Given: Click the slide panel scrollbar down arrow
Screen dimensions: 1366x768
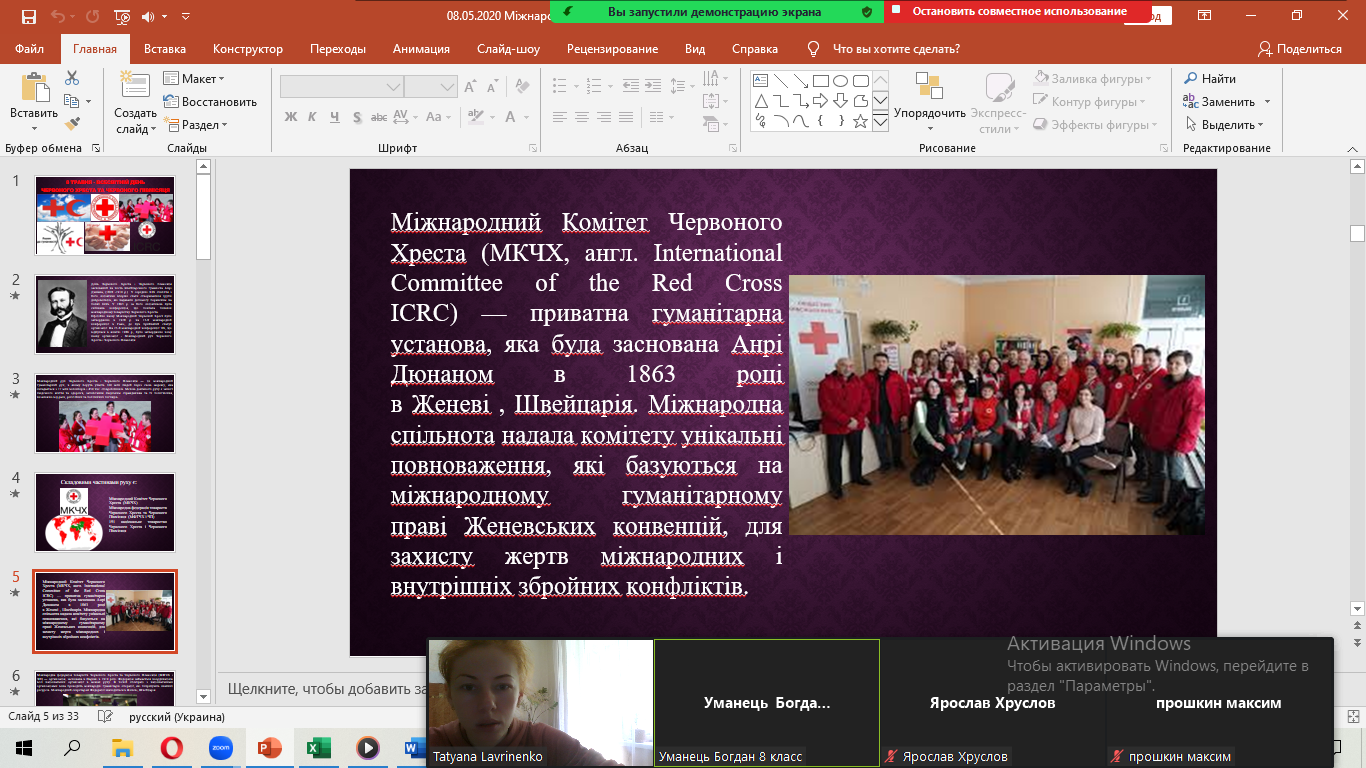Looking at the screenshot, I should pos(204,696).
